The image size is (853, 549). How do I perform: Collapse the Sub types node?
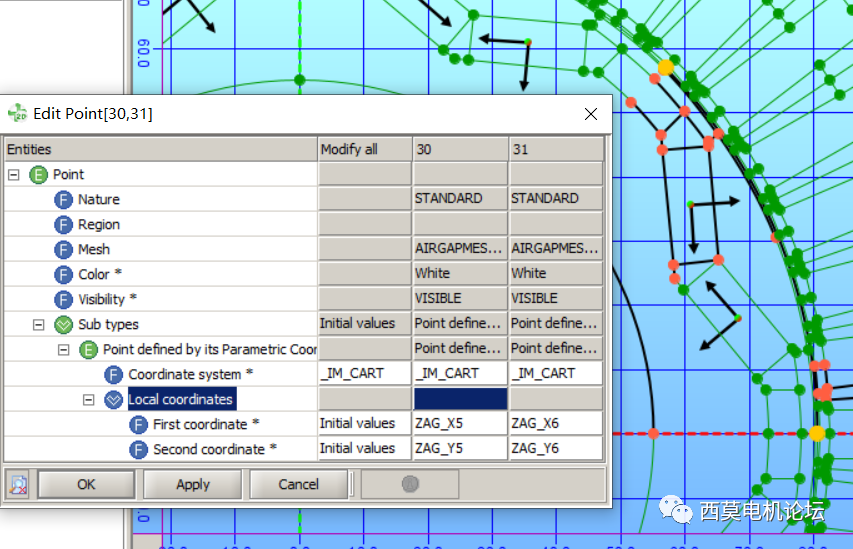click(x=39, y=324)
